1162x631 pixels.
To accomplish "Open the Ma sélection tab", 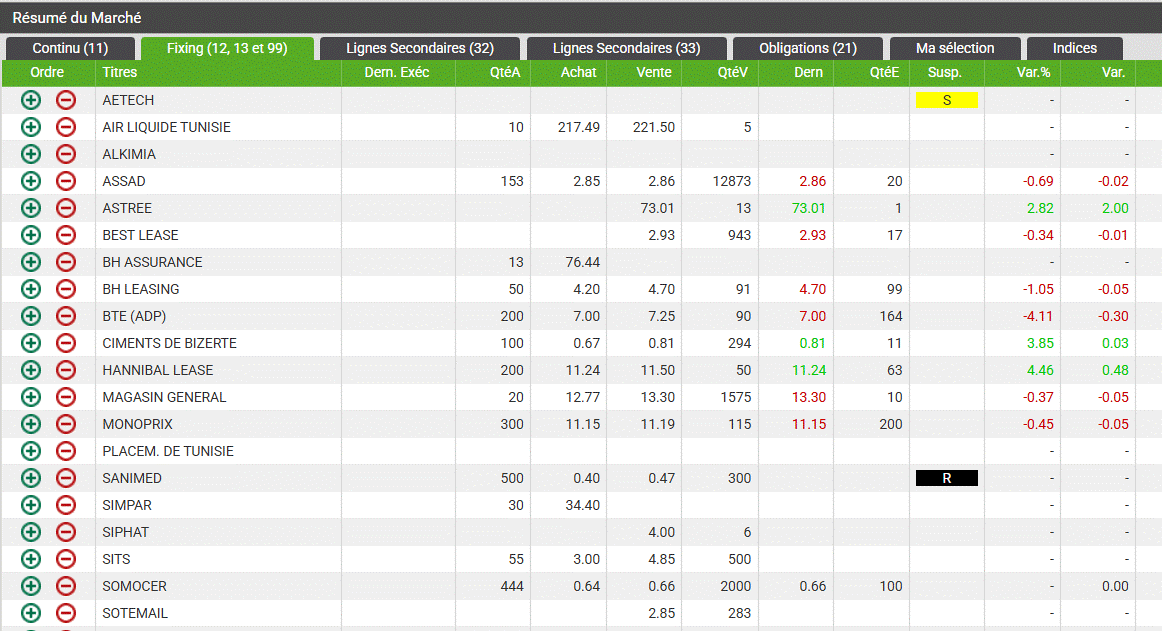I will point(955,48).
